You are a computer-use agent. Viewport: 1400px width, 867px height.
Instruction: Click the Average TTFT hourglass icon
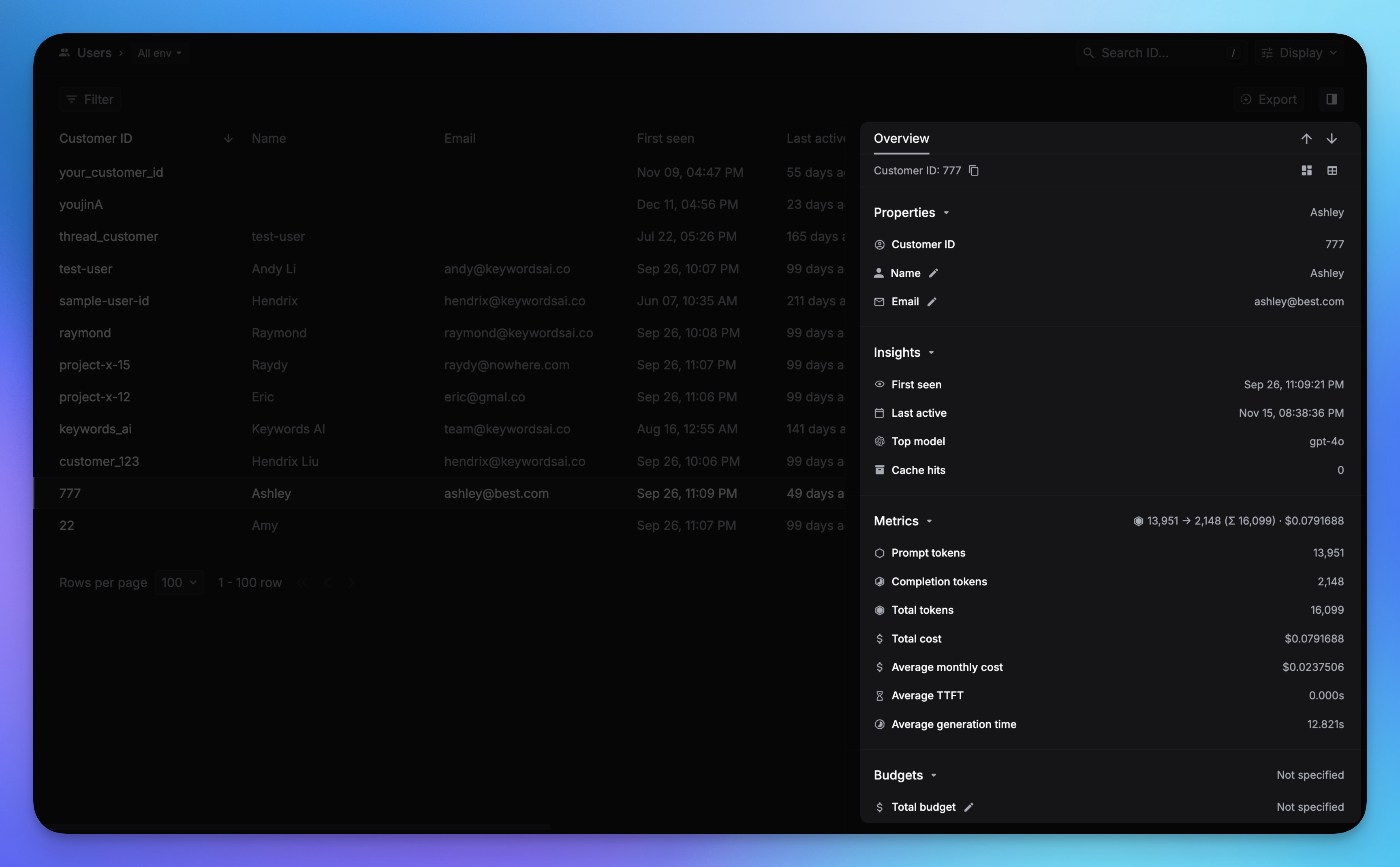tap(879, 696)
